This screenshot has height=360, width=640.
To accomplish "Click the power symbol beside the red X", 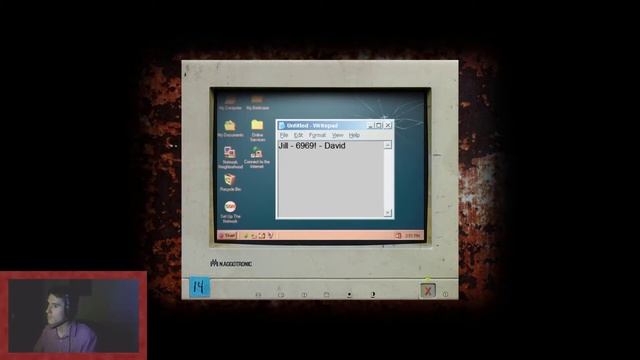I will point(445,294).
